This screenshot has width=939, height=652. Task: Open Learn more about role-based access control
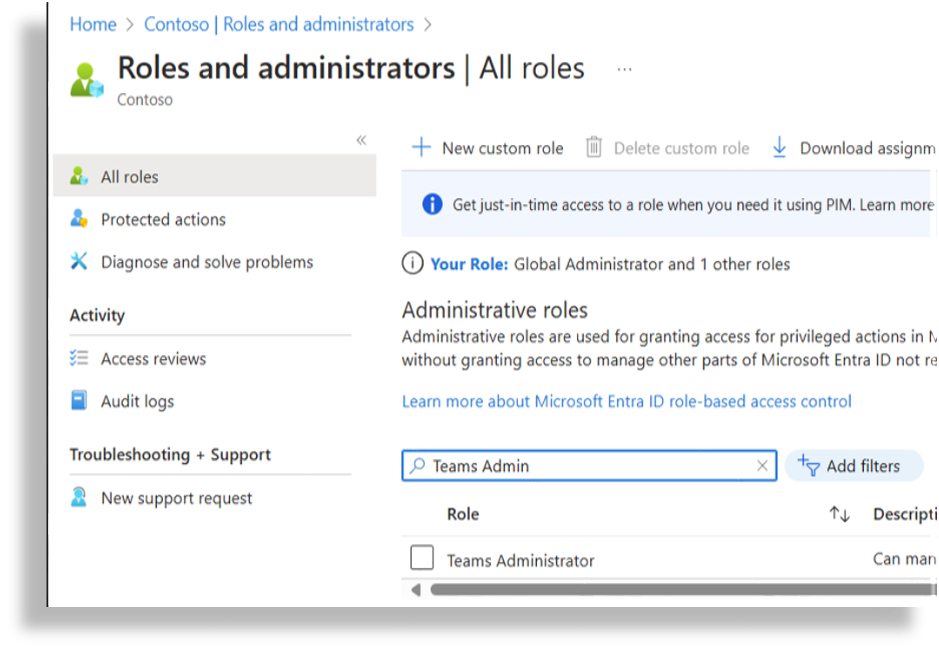626,401
